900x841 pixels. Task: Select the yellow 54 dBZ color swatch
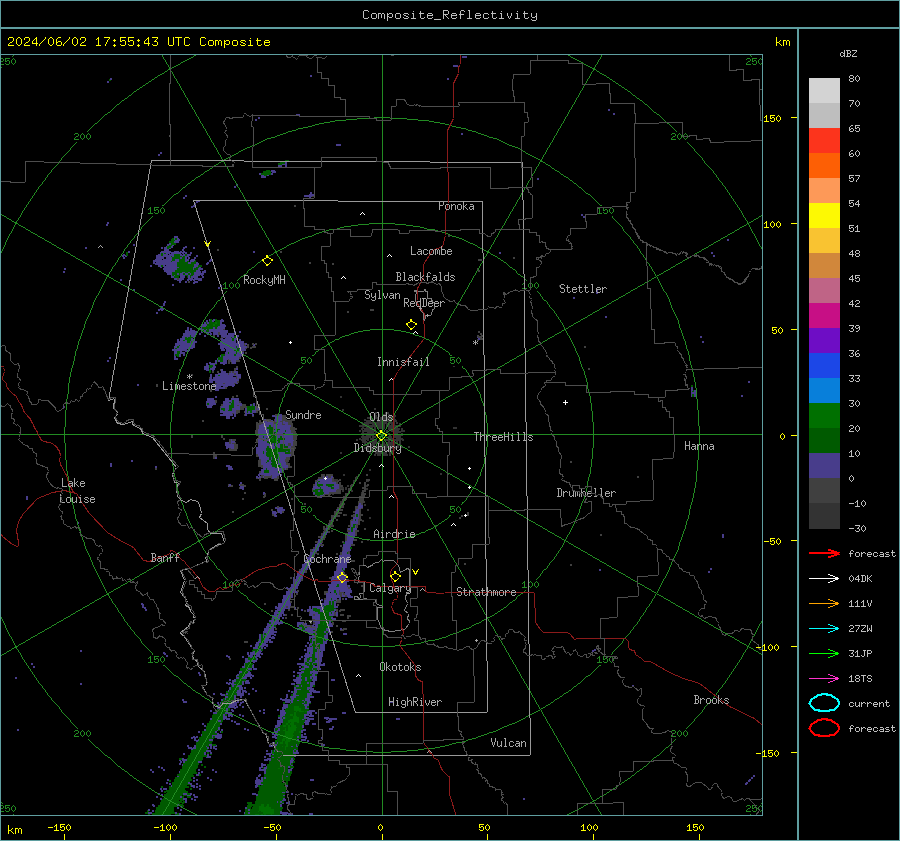pyautogui.click(x=824, y=216)
